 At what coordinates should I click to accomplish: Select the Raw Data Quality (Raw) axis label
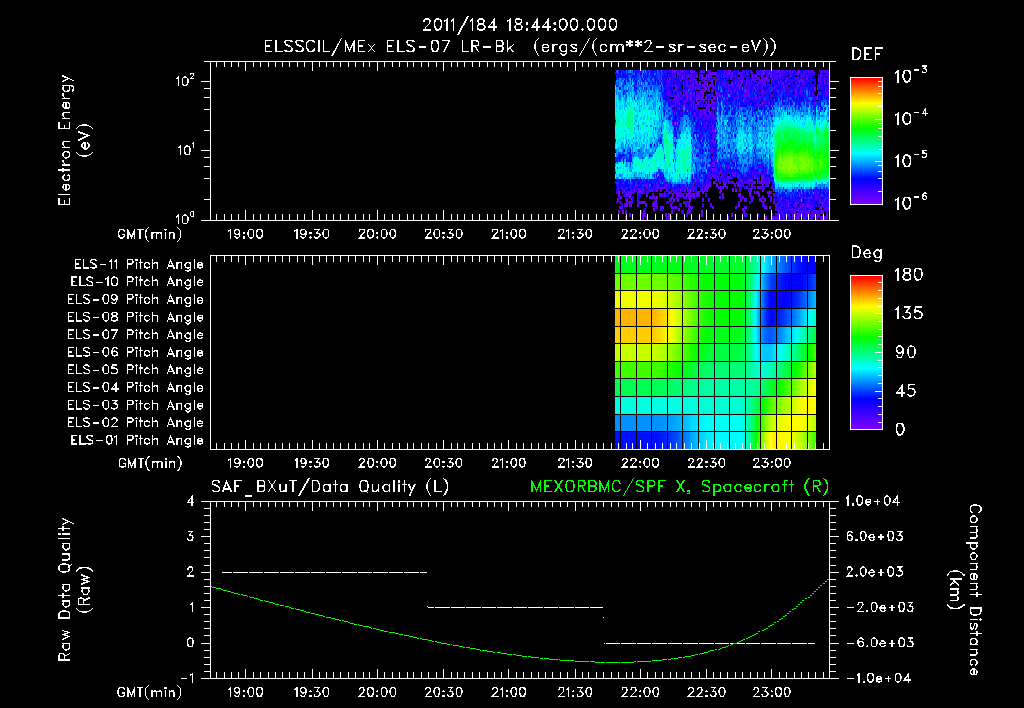[x=74, y=590]
